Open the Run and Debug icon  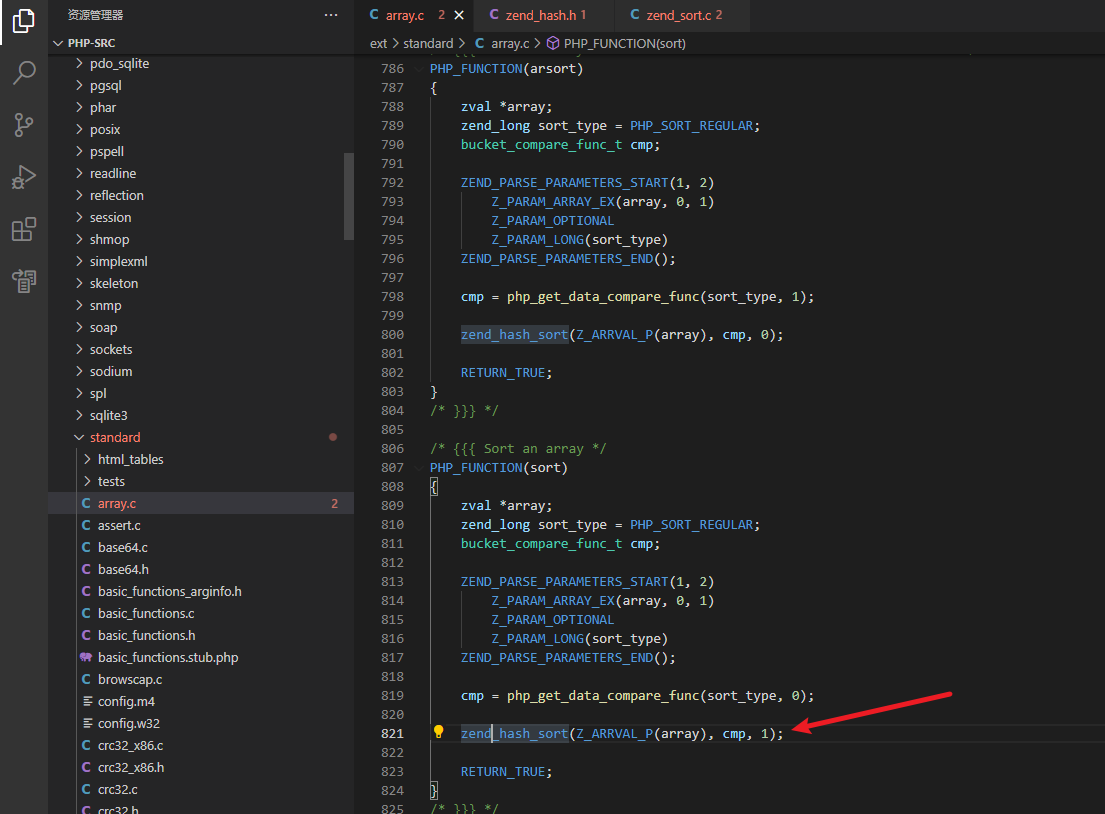click(x=23, y=177)
